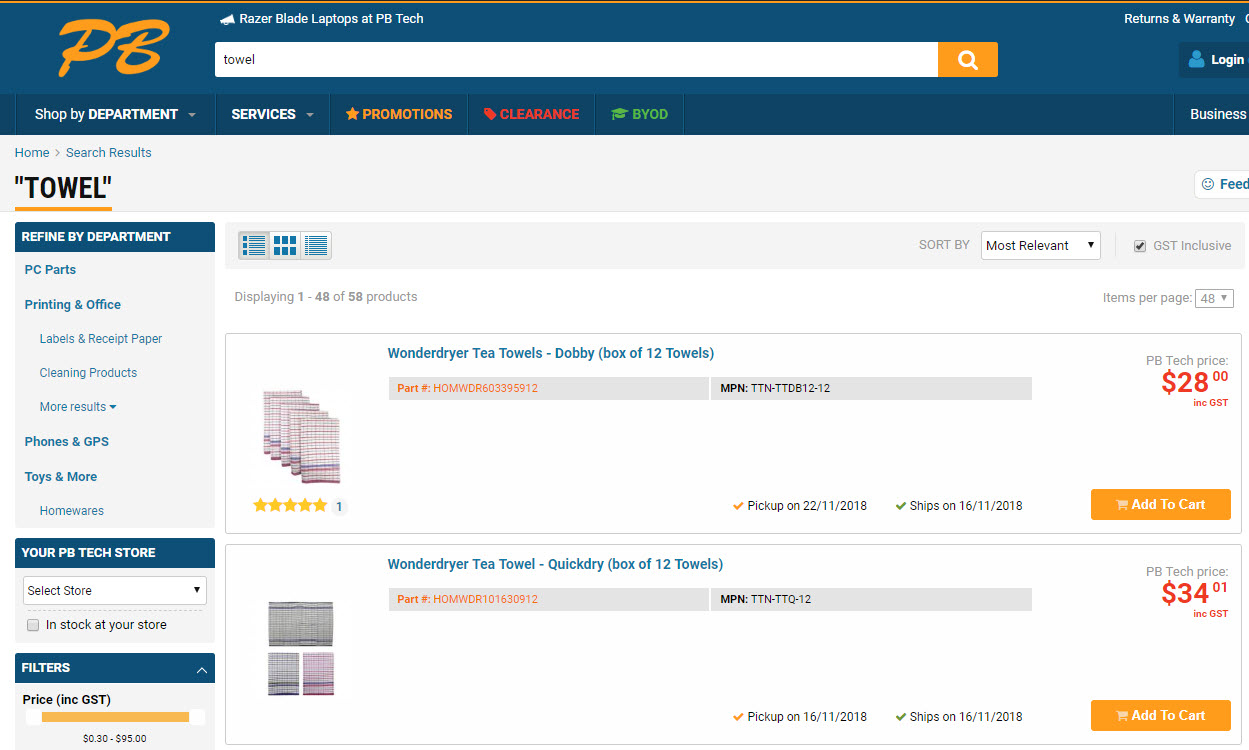
Task: Open Wonderdryer Tea Towel - Quickdry product title
Action: [555, 564]
